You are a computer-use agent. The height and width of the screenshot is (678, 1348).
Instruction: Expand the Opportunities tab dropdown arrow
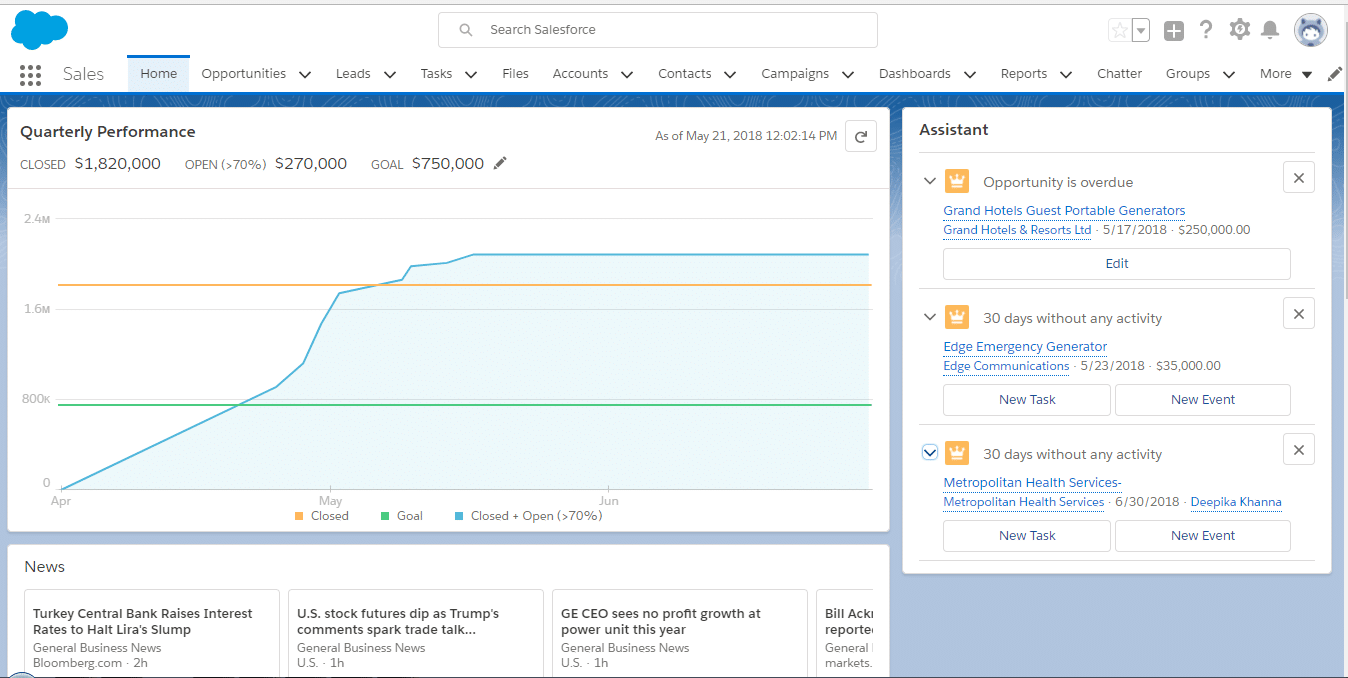coord(303,73)
